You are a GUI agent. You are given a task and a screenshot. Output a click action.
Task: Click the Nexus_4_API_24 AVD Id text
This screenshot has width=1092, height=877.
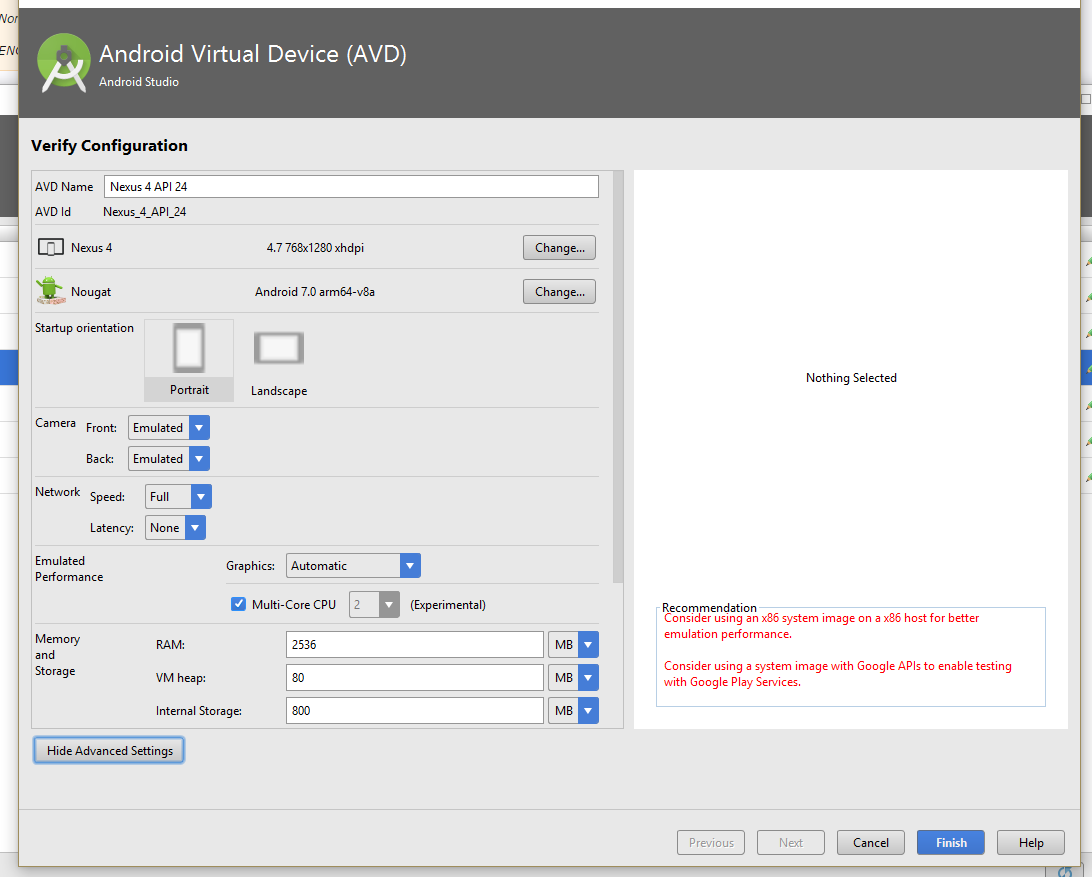[145, 212]
